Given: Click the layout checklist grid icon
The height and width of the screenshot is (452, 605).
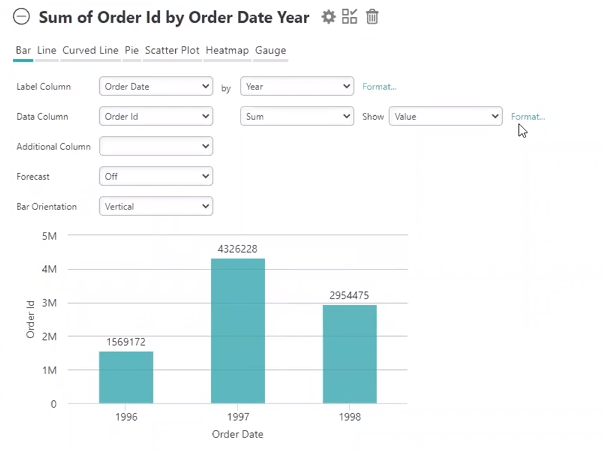Looking at the screenshot, I should tap(350, 17).
